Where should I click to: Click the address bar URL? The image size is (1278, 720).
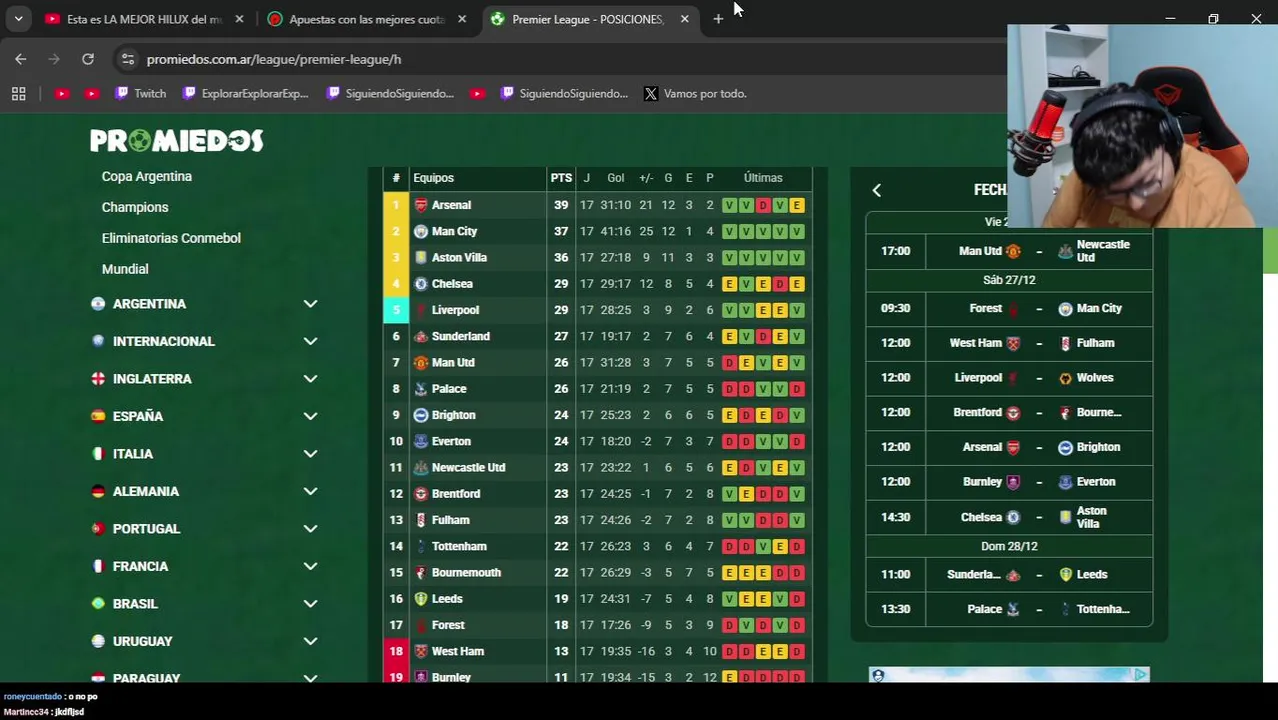[274, 59]
